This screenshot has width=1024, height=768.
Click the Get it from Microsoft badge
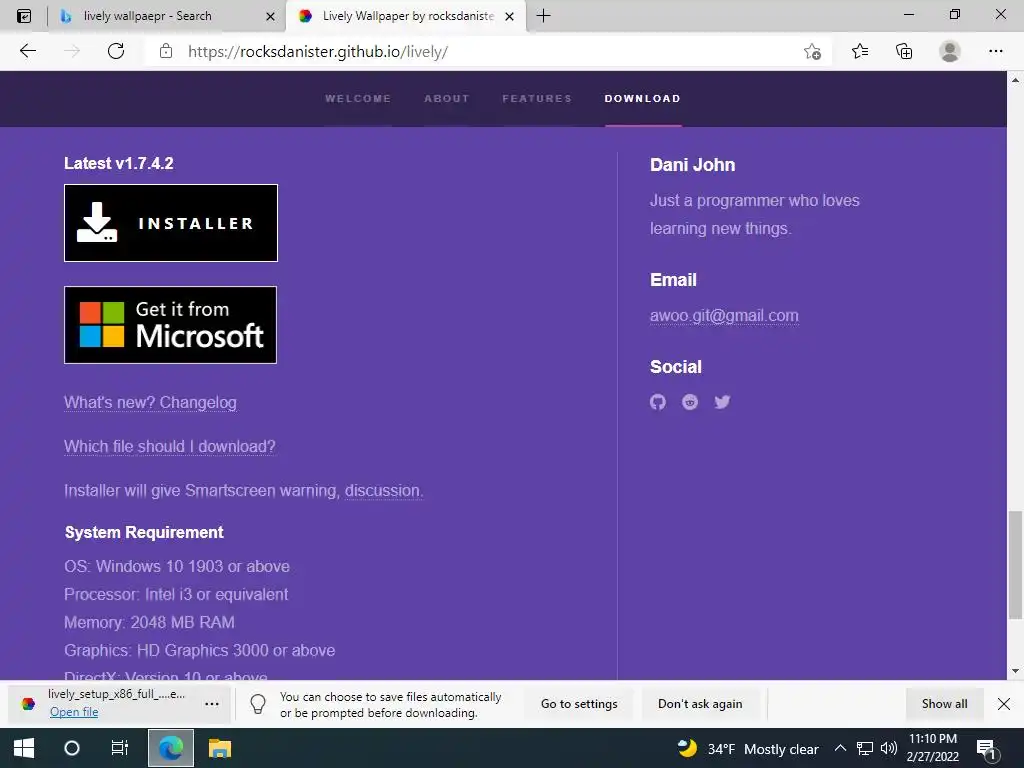[x=170, y=325]
